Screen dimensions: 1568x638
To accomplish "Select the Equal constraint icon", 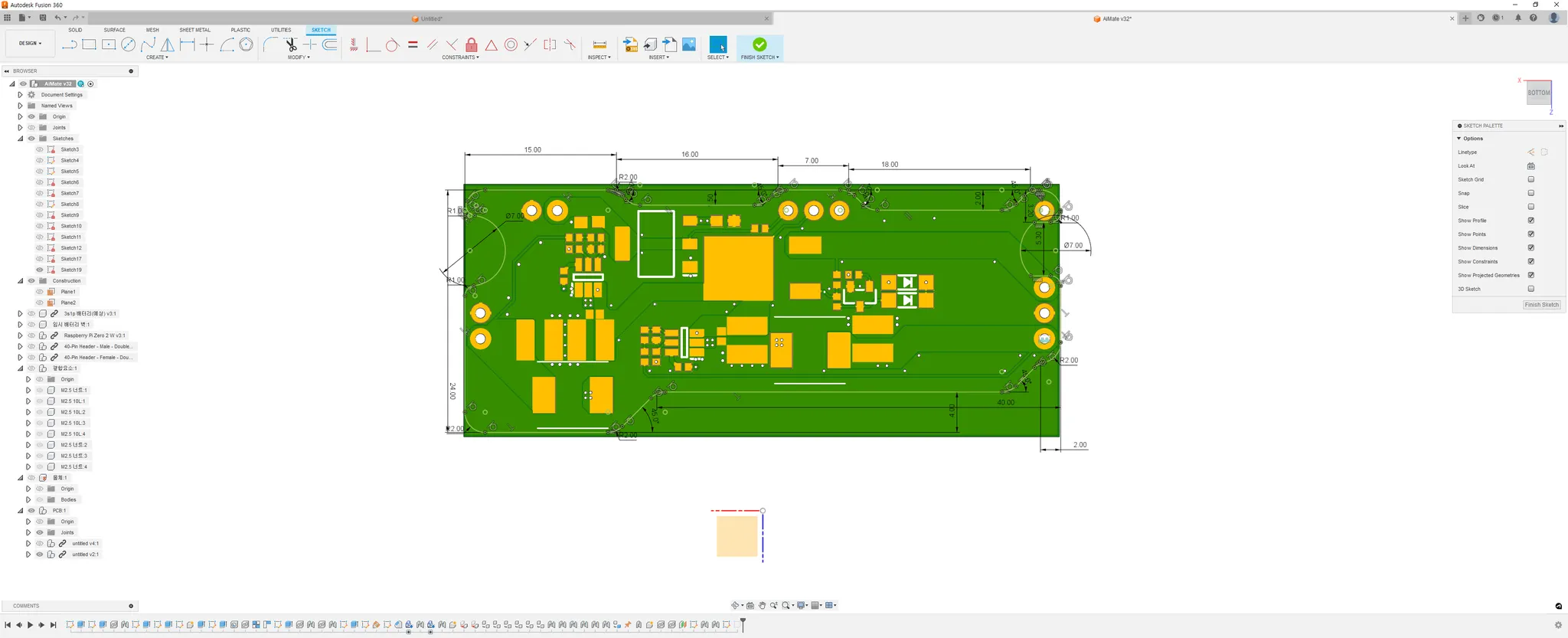I will (413, 45).
